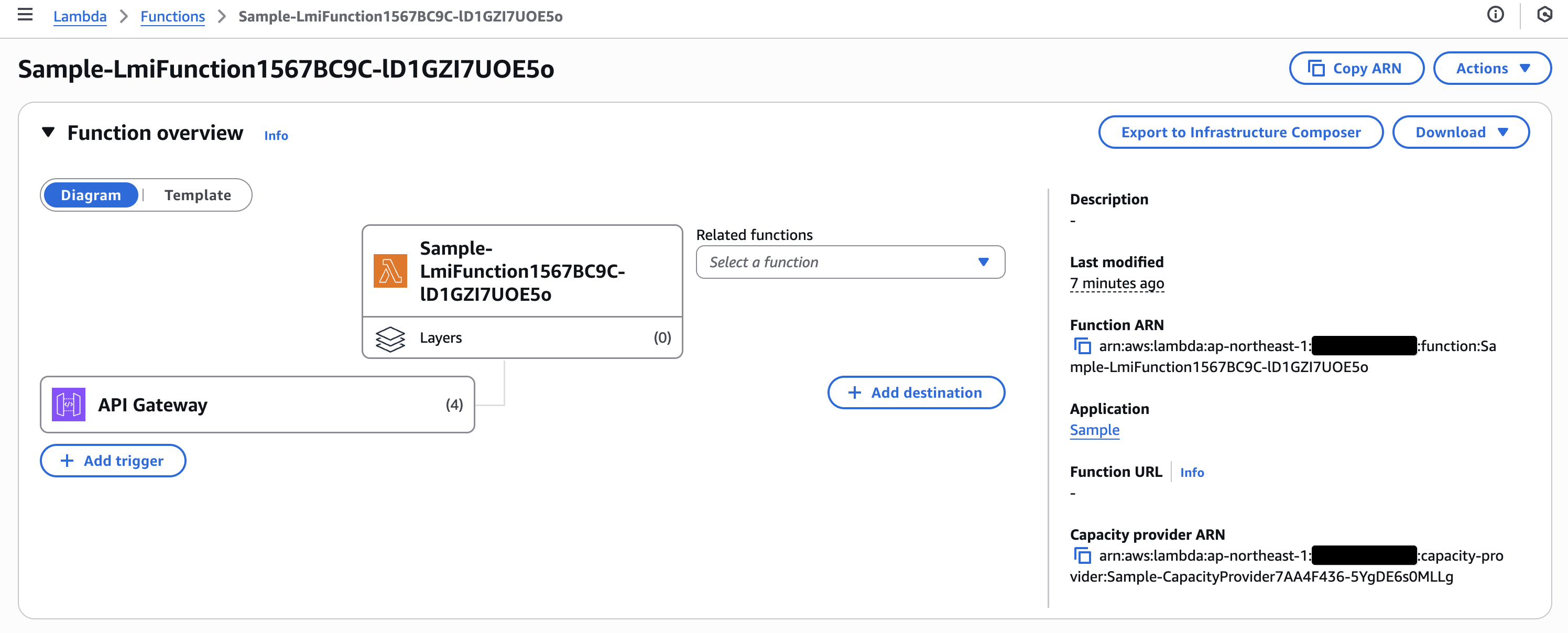1568x633 pixels.
Task: Click Copy ARN button
Action: point(1356,68)
